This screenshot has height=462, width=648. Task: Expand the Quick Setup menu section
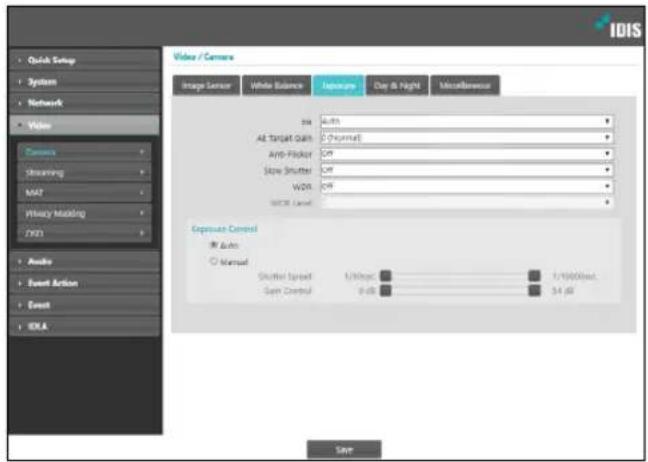pos(84,60)
